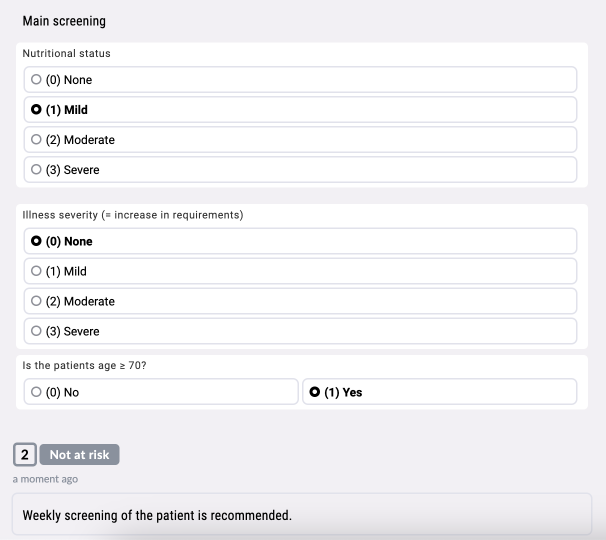Mark Illness severity as (3) Severe
Screen dimensions: 606x540
tap(300, 331)
